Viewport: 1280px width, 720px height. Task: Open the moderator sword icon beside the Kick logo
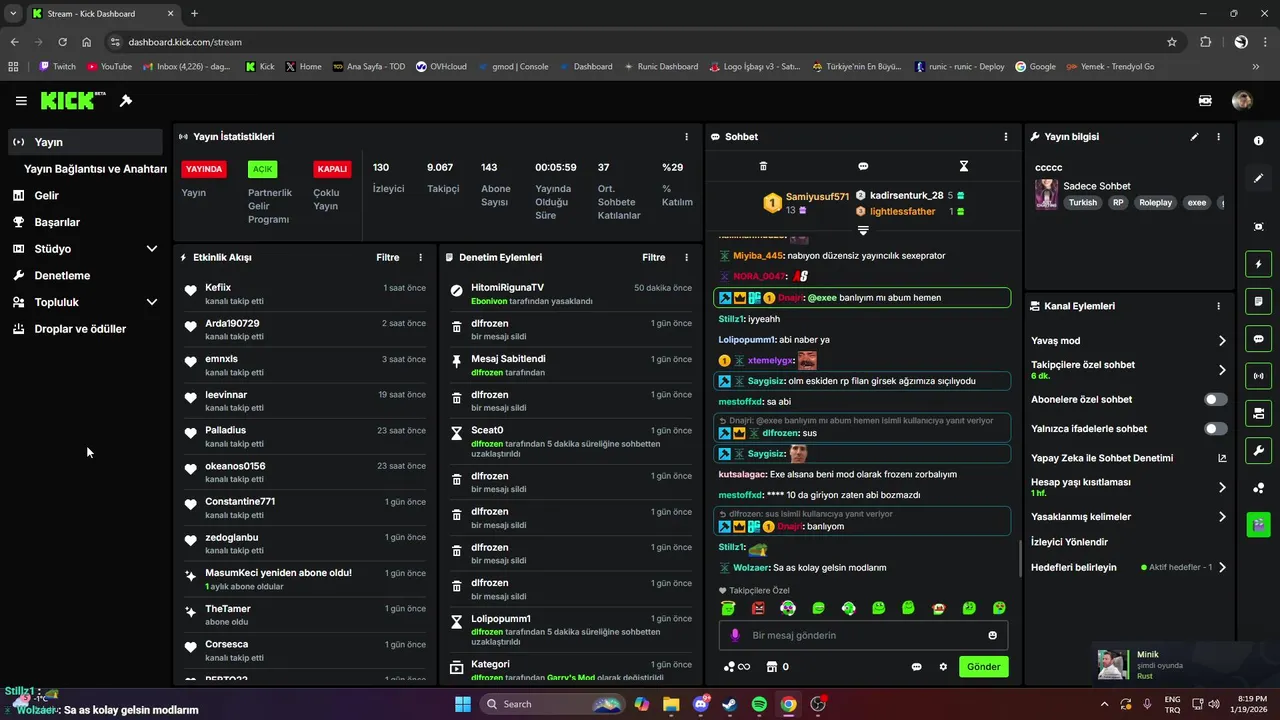coord(126,101)
